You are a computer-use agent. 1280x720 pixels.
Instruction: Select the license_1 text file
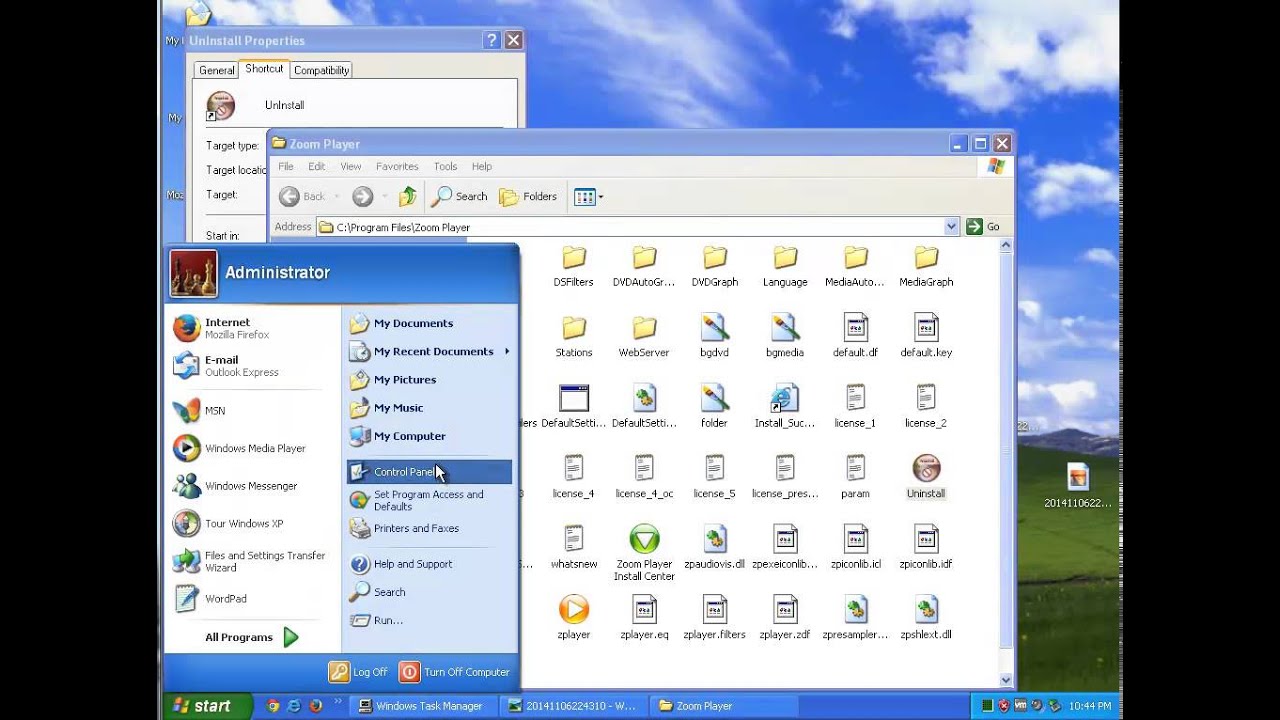pos(855,407)
